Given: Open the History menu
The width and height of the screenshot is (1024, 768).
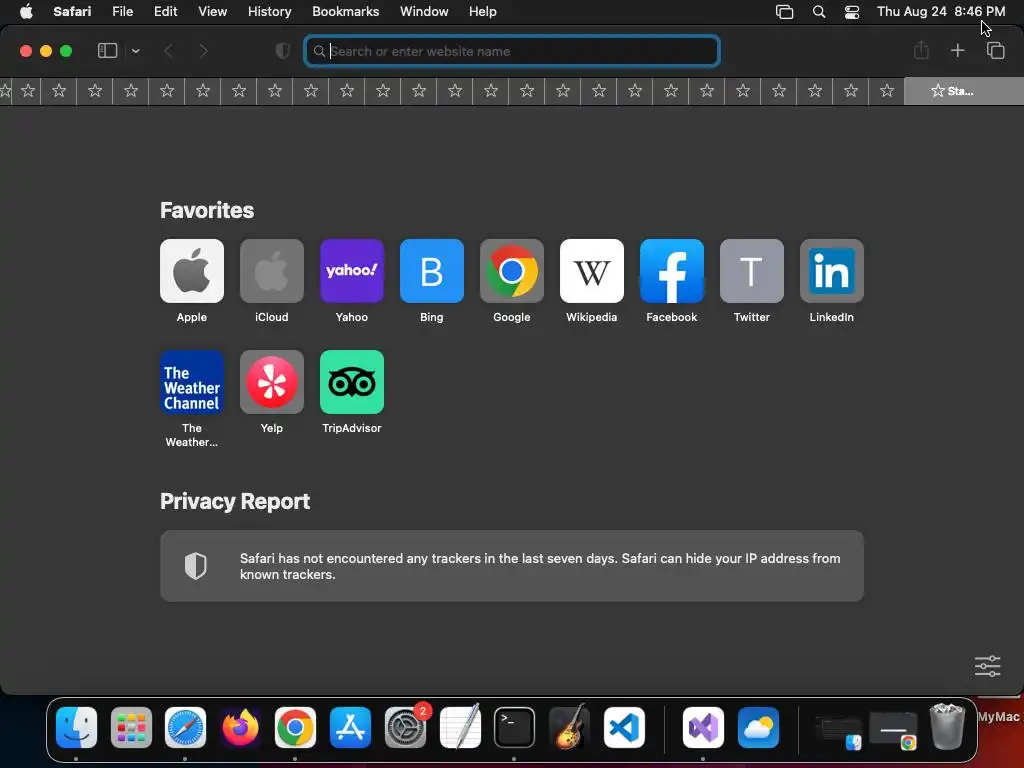Looking at the screenshot, I should coord(269,12).
